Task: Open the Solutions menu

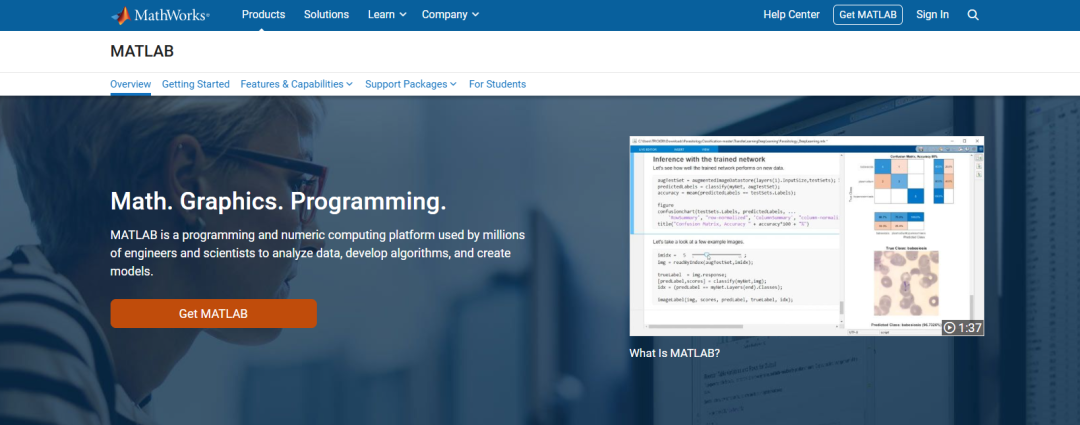Action: coord(326,14)
